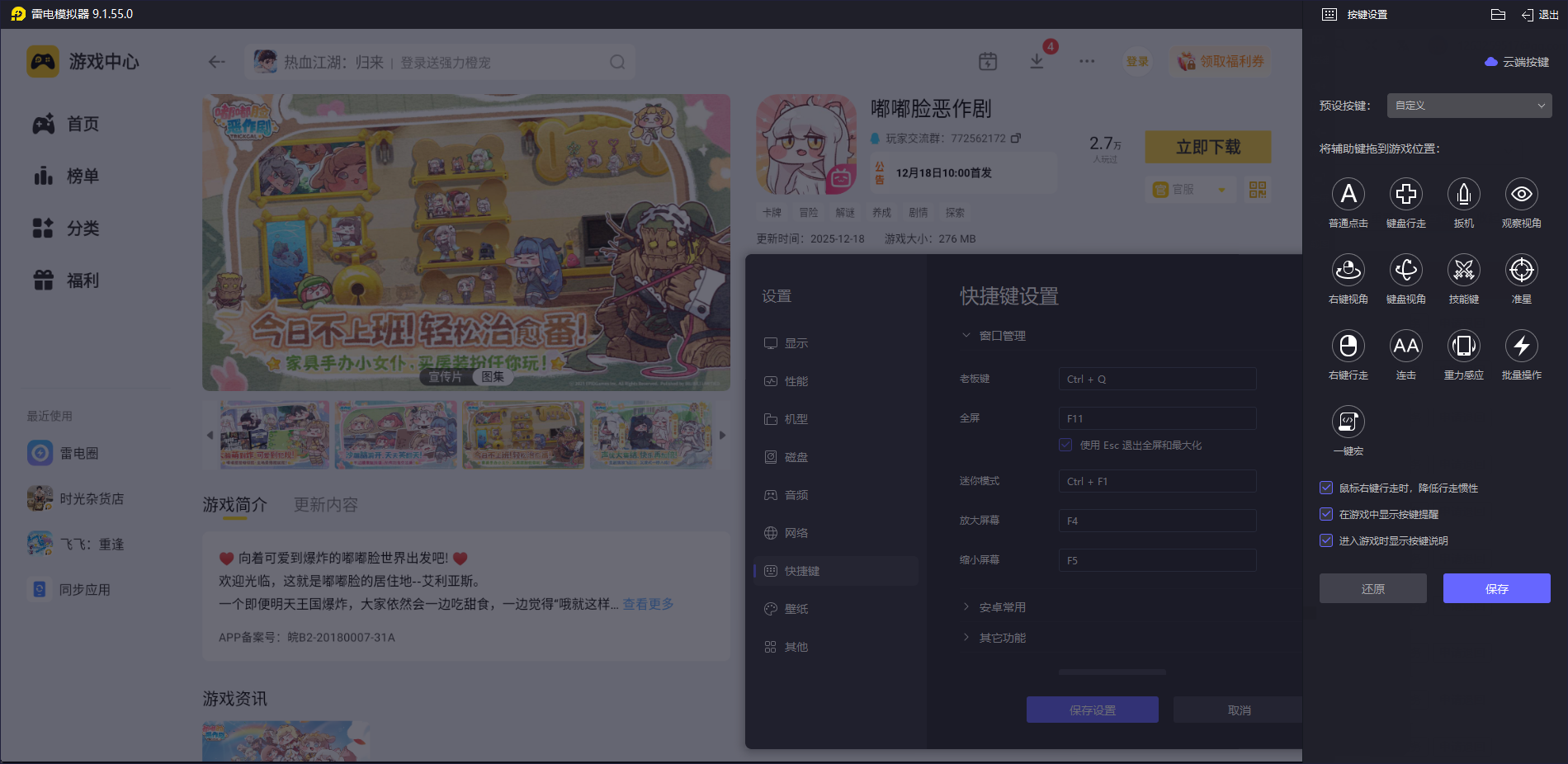Select the 键盘视角 keyboard view icon
The width and height of the screenshot is (1568, 764).
tap(1406, 270)
